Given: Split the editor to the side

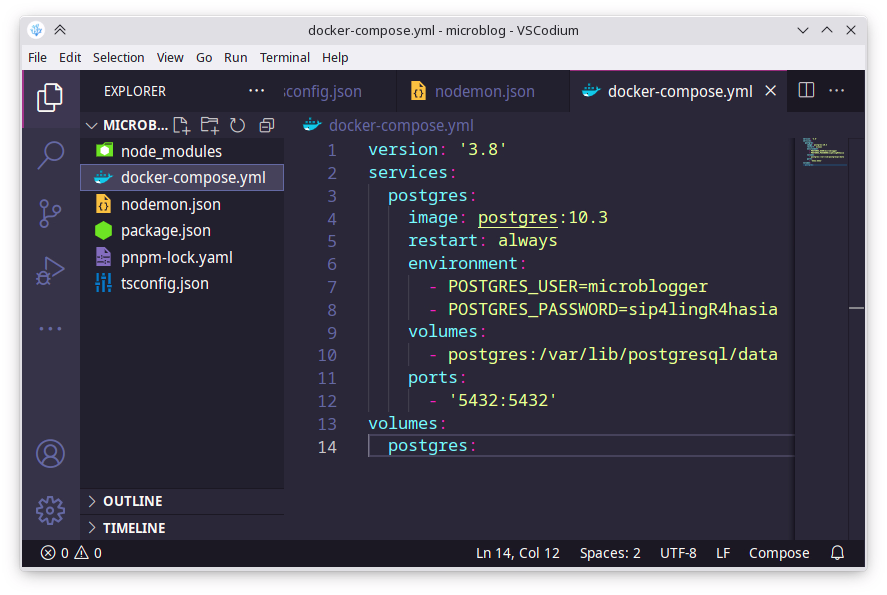Looking at the screenshot, I should tap(806, 90).
